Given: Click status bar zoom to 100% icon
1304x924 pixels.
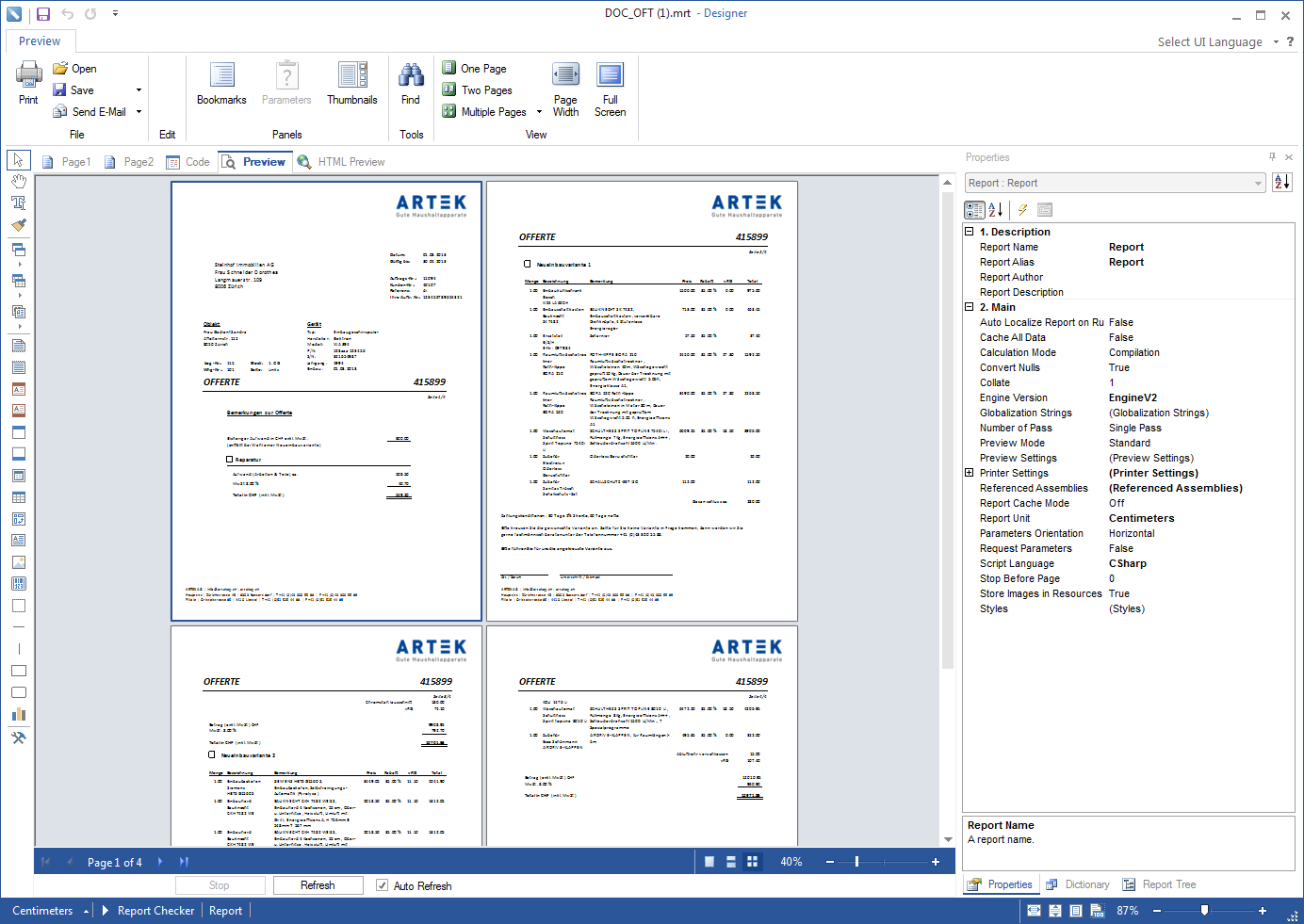Looking at the screenshot, I should tap(1097, 911).
